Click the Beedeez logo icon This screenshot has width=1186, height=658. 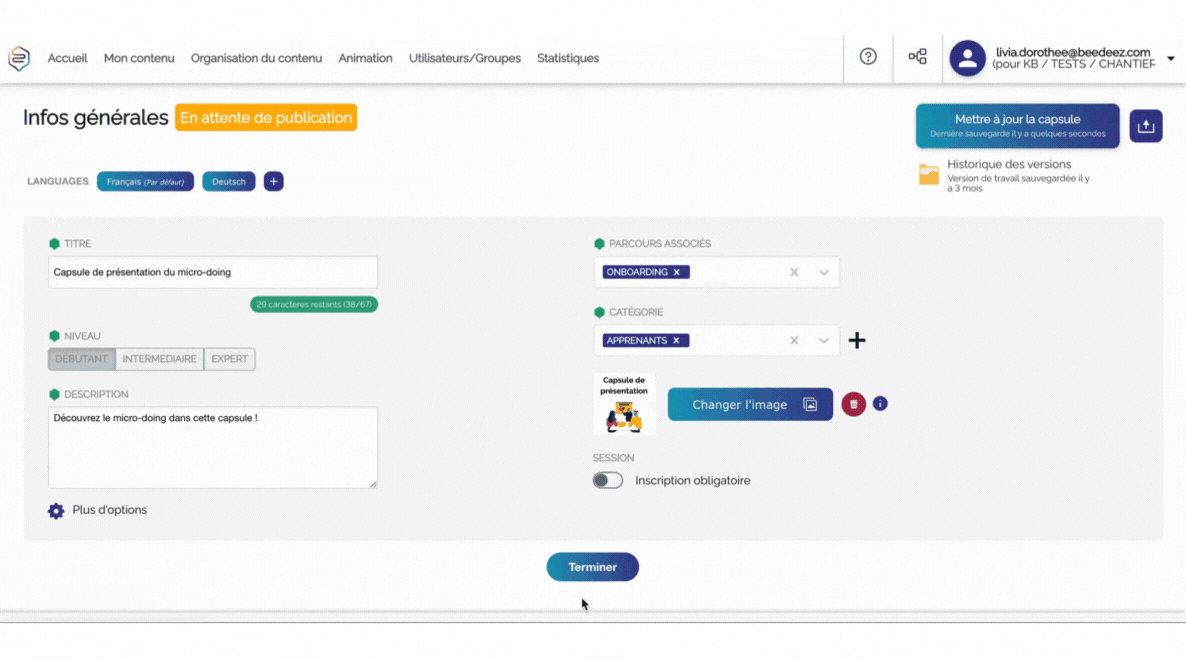pyautogui.click(x=19, y=58)
